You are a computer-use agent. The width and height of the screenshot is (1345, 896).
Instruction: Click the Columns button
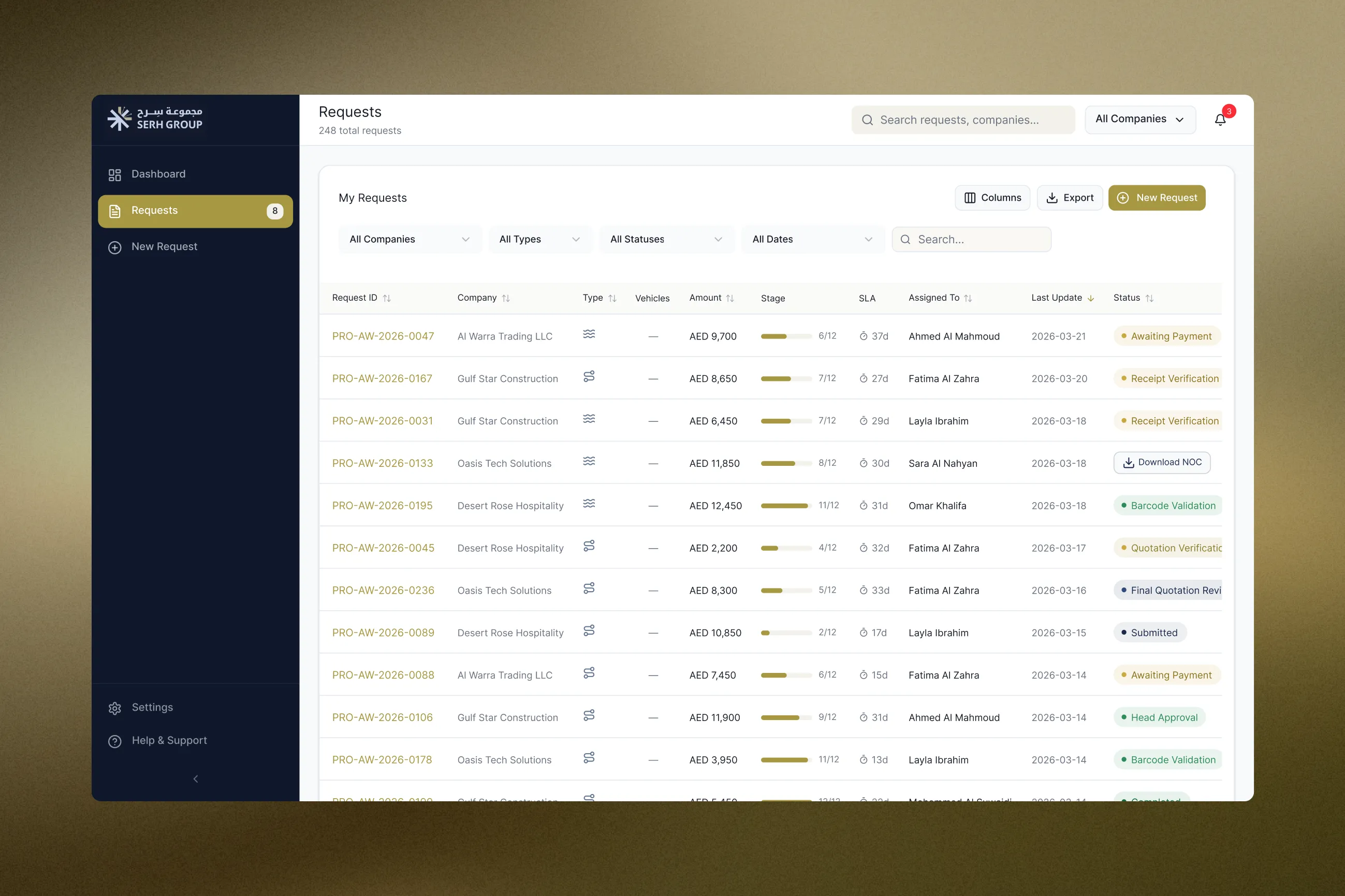click(992, 198)
